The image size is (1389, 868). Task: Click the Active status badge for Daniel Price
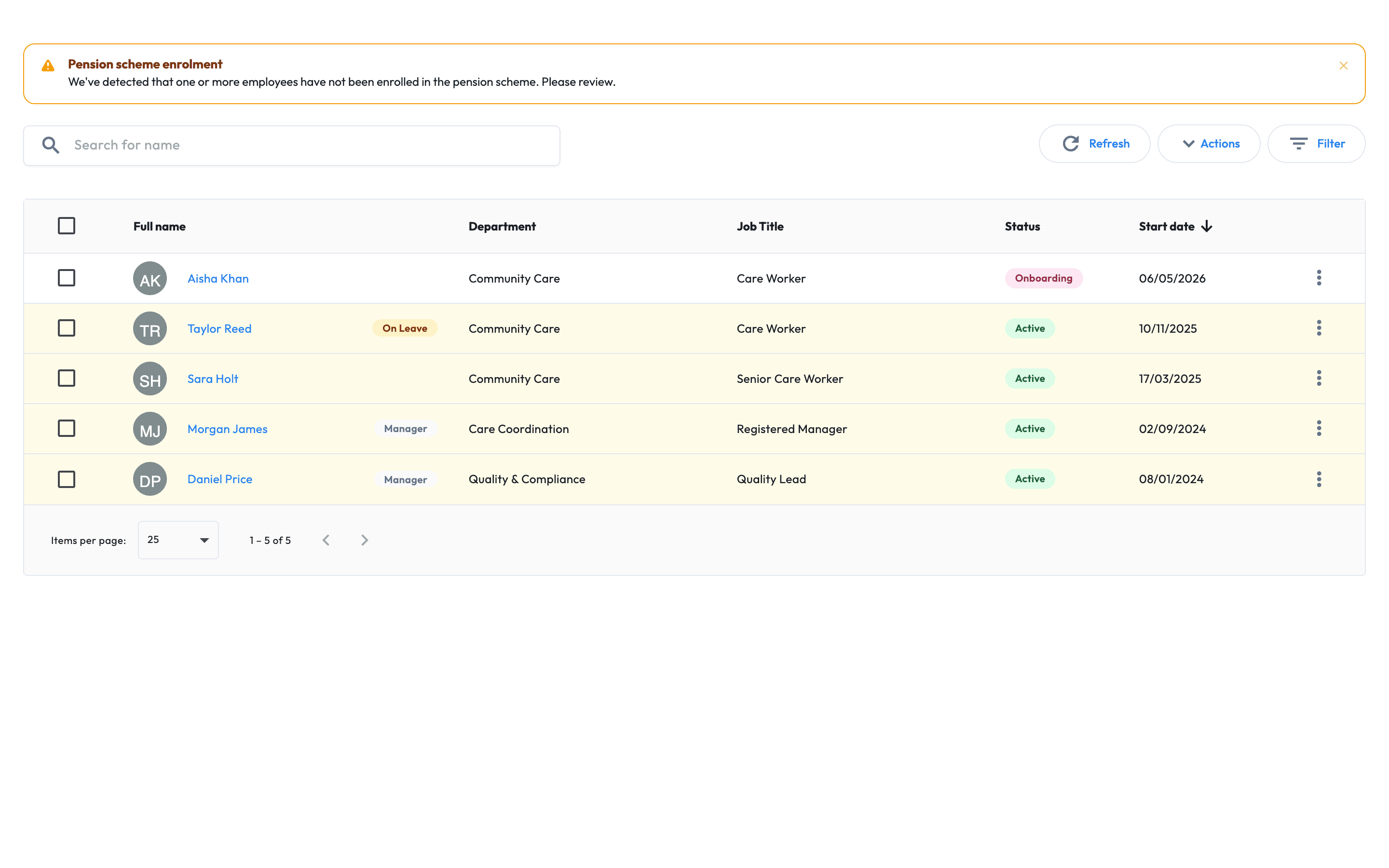coord(1030,479)
